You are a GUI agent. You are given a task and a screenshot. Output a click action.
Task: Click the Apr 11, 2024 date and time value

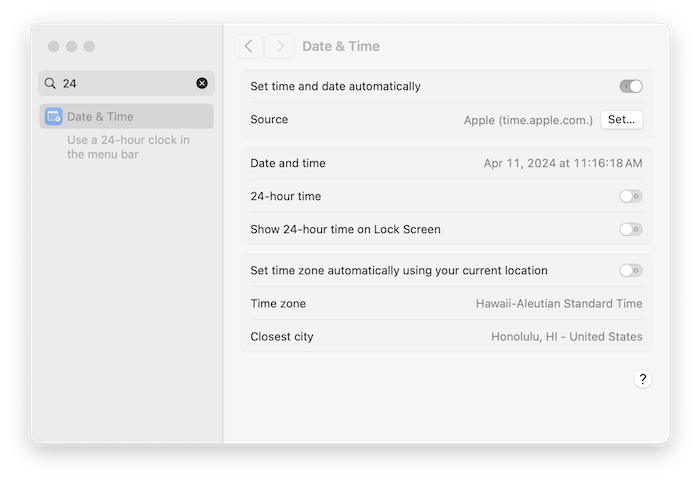563,163
